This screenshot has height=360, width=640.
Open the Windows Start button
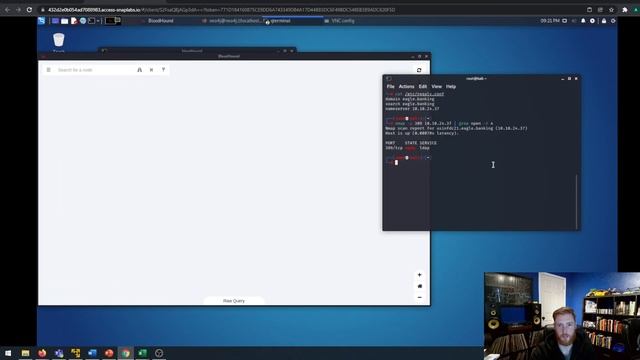click(x=8, y=353)
